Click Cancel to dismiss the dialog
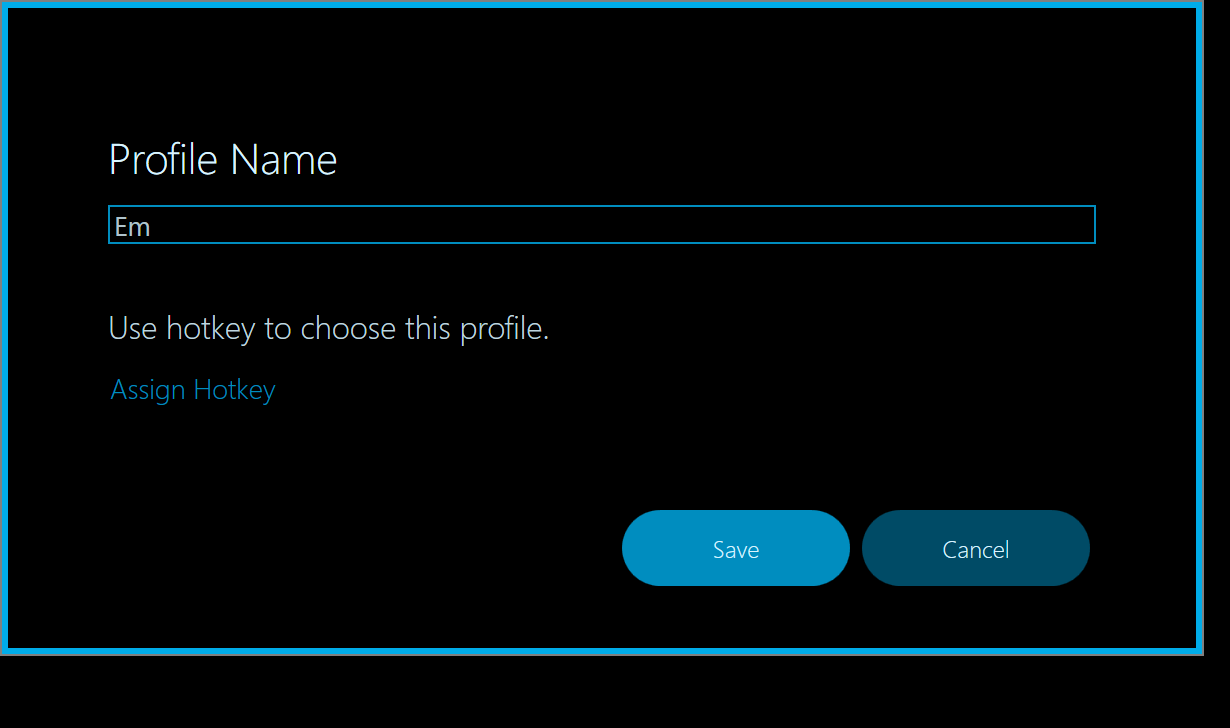 click(975, 548)
